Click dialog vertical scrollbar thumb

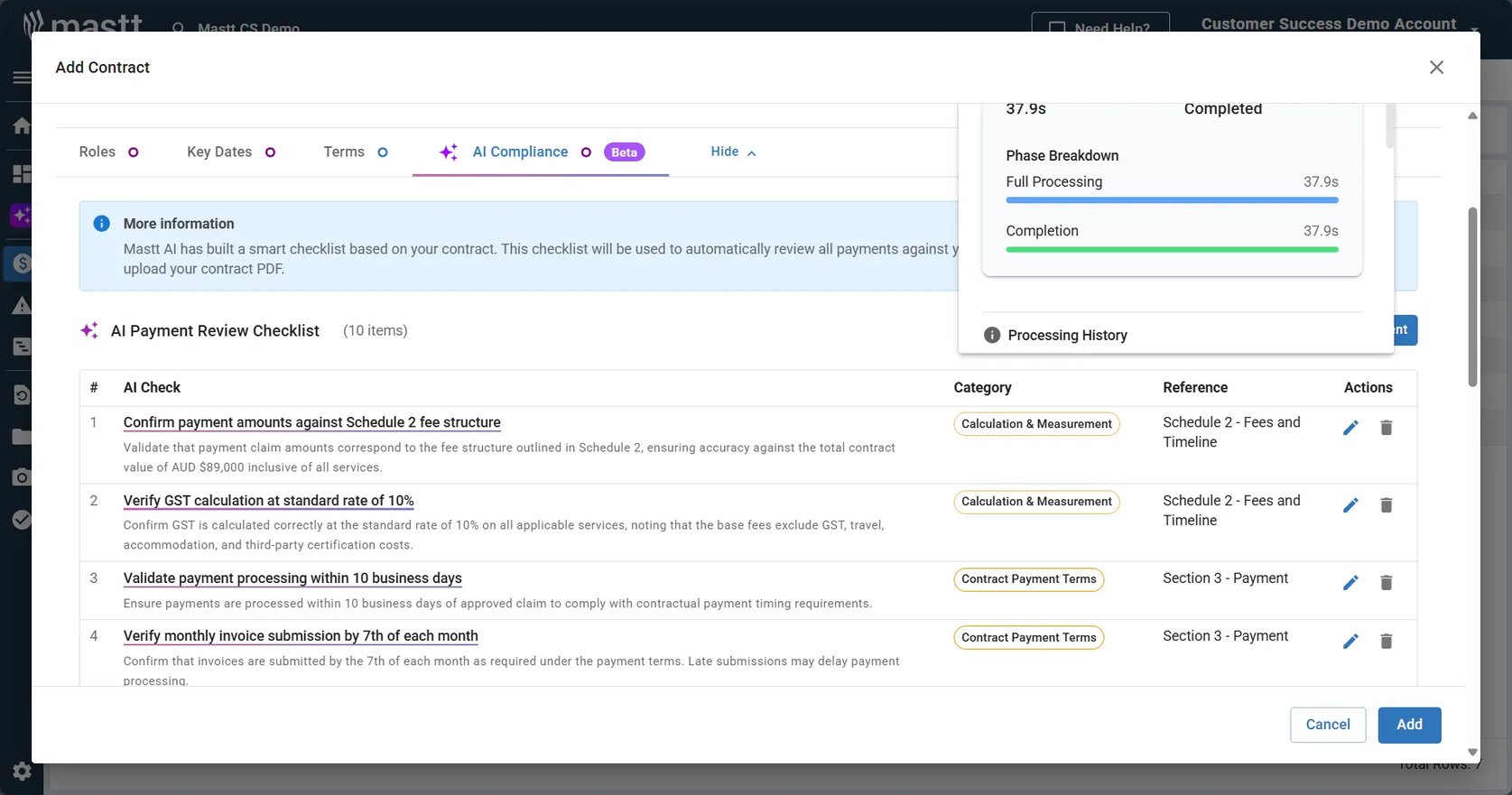1472,297
